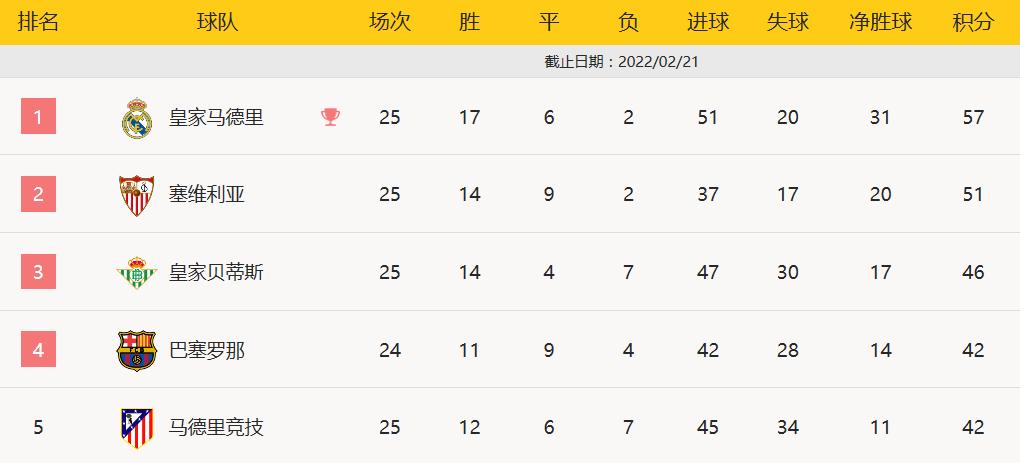Sort table by 净胜球 column header
The image size is (1020, 463).
click(x=880, y=22)
